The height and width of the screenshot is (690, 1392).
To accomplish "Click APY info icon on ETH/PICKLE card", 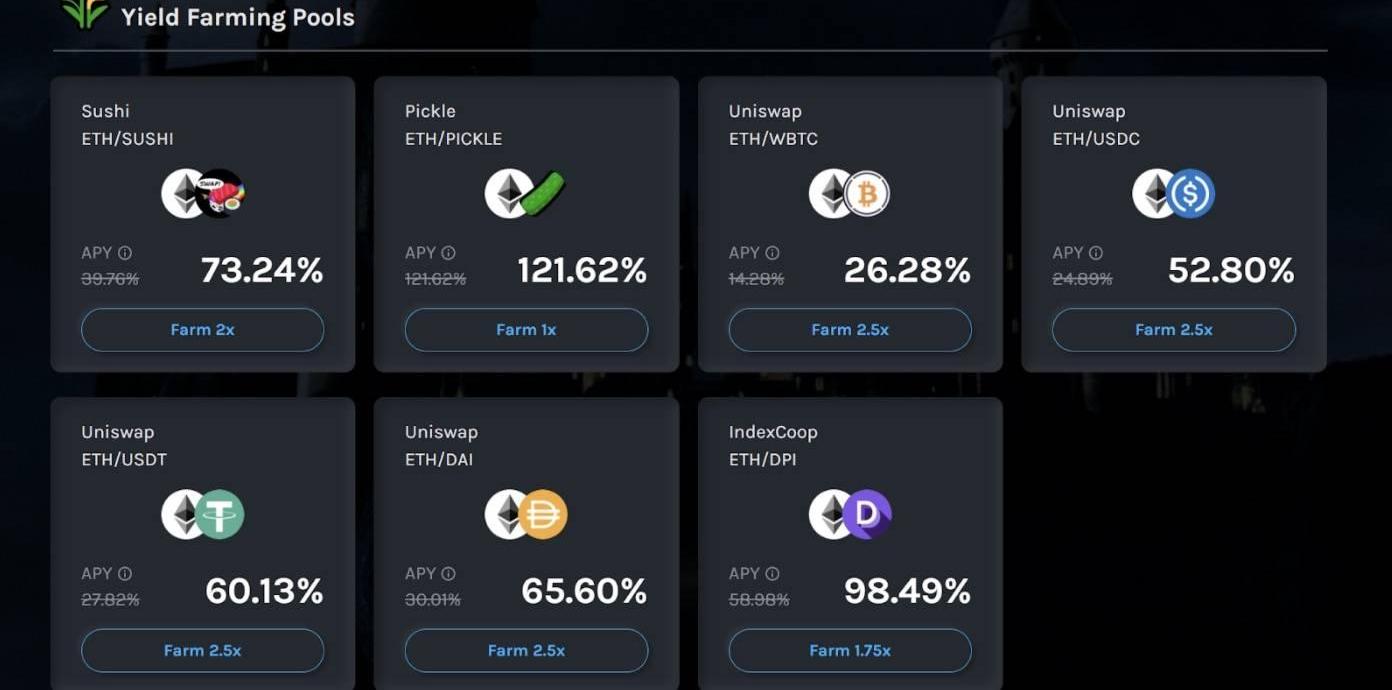I will (448, 253).
